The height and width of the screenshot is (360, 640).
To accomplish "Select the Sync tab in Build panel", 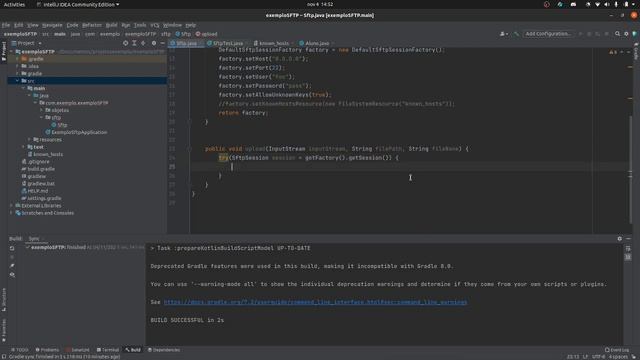I will click(34, 239).
